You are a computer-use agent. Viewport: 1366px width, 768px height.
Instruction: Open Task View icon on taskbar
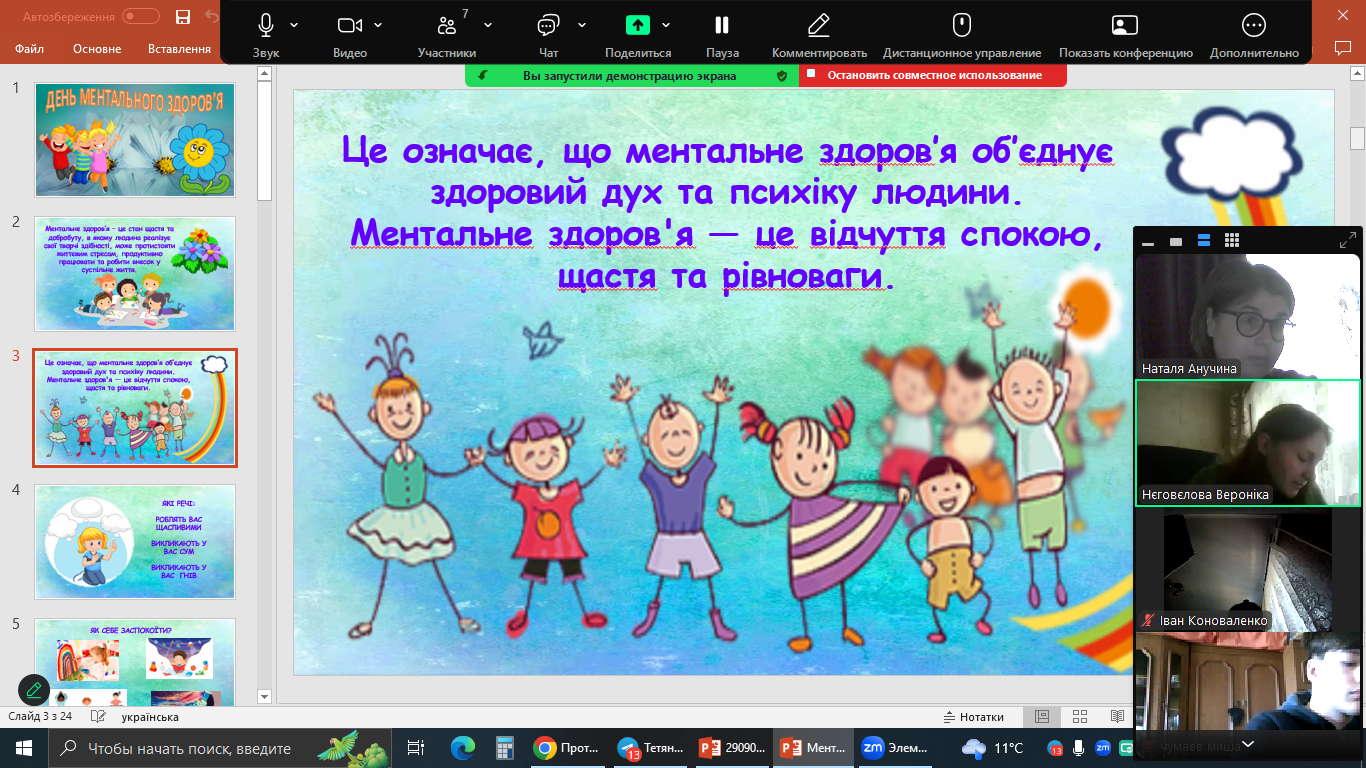416,747
